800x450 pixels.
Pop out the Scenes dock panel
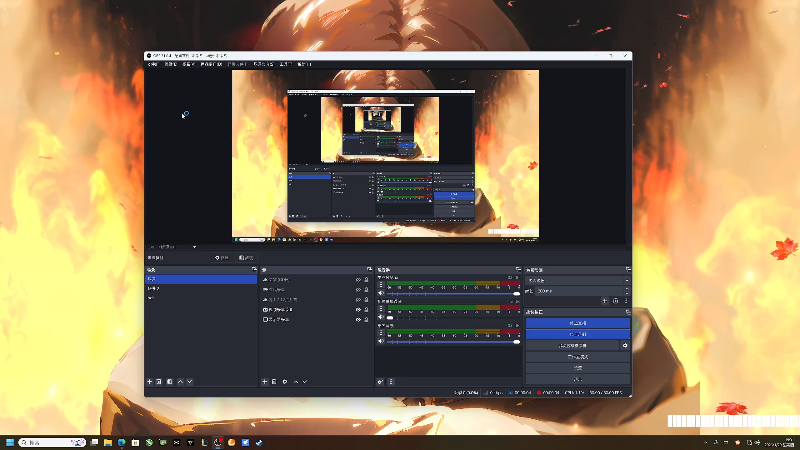pyautogui.click(x=254, y=269)
